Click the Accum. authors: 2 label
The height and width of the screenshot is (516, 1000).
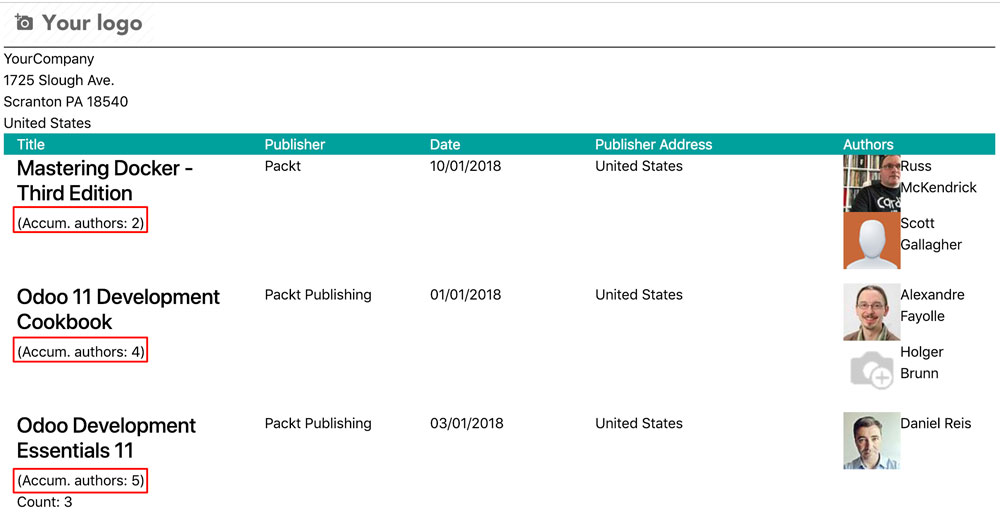pyautogui.click(x=81, y=223)
